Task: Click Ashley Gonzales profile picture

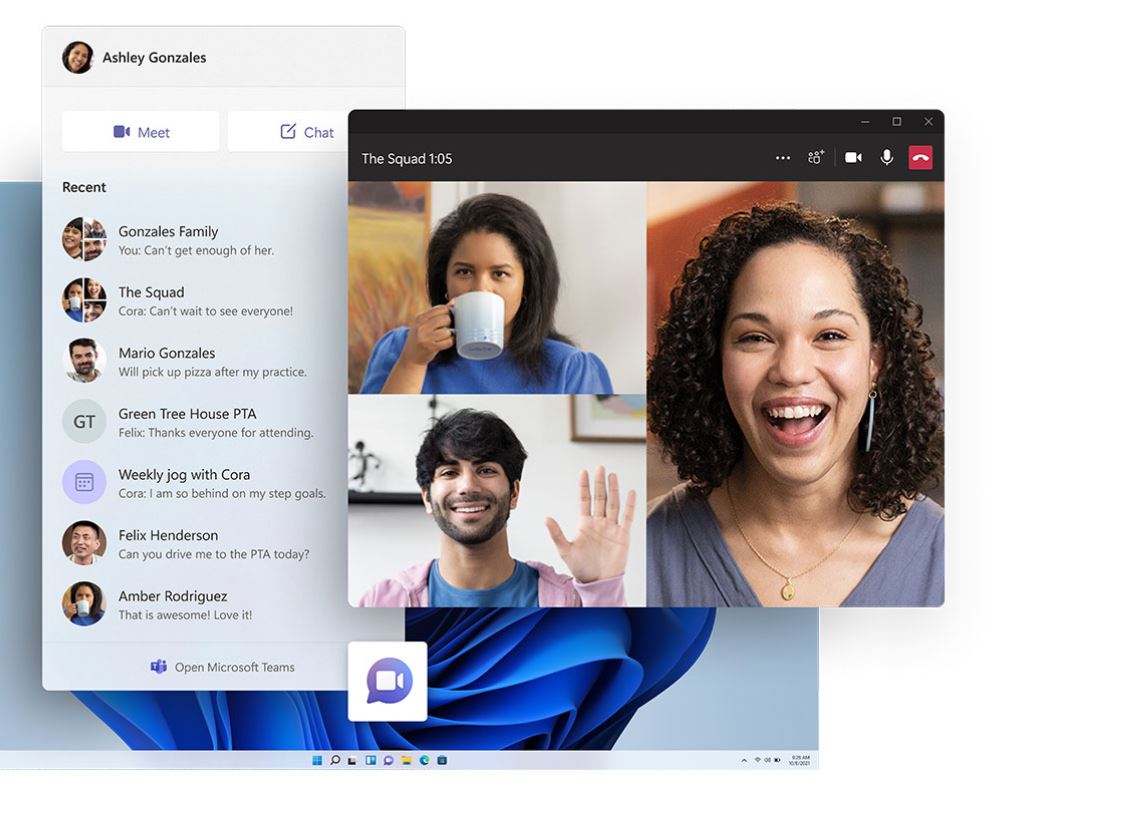Action: pyautogui.click(x=77, y=57)
